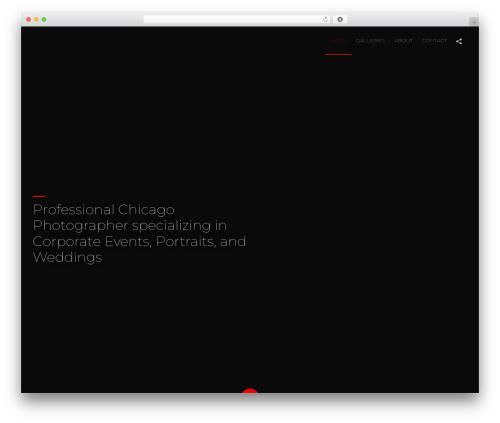Open the Galleries menu item
The height and width of the screenshot is (423, 500).
tap(370, 41)
